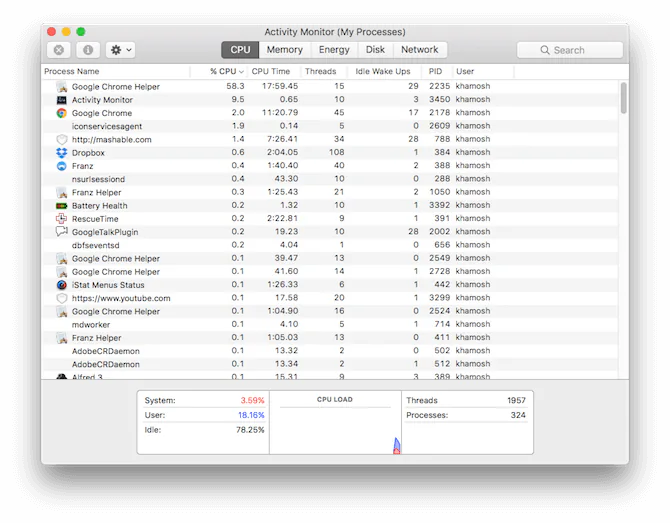Click the Threads count 1957
The image size is (670, 523).
[516, 400]
